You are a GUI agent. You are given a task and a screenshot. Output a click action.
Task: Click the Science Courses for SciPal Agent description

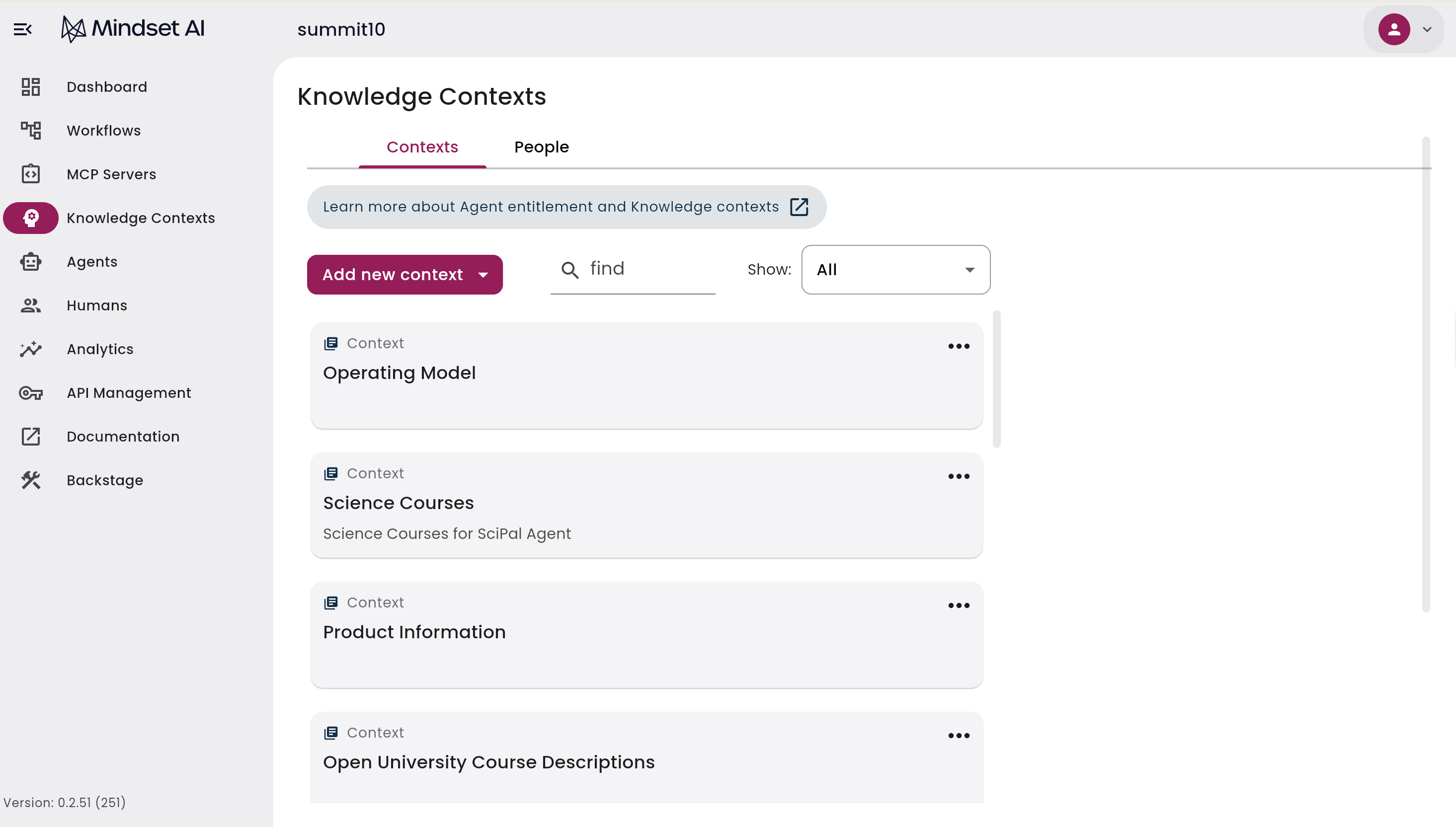(x=447, y=534)
